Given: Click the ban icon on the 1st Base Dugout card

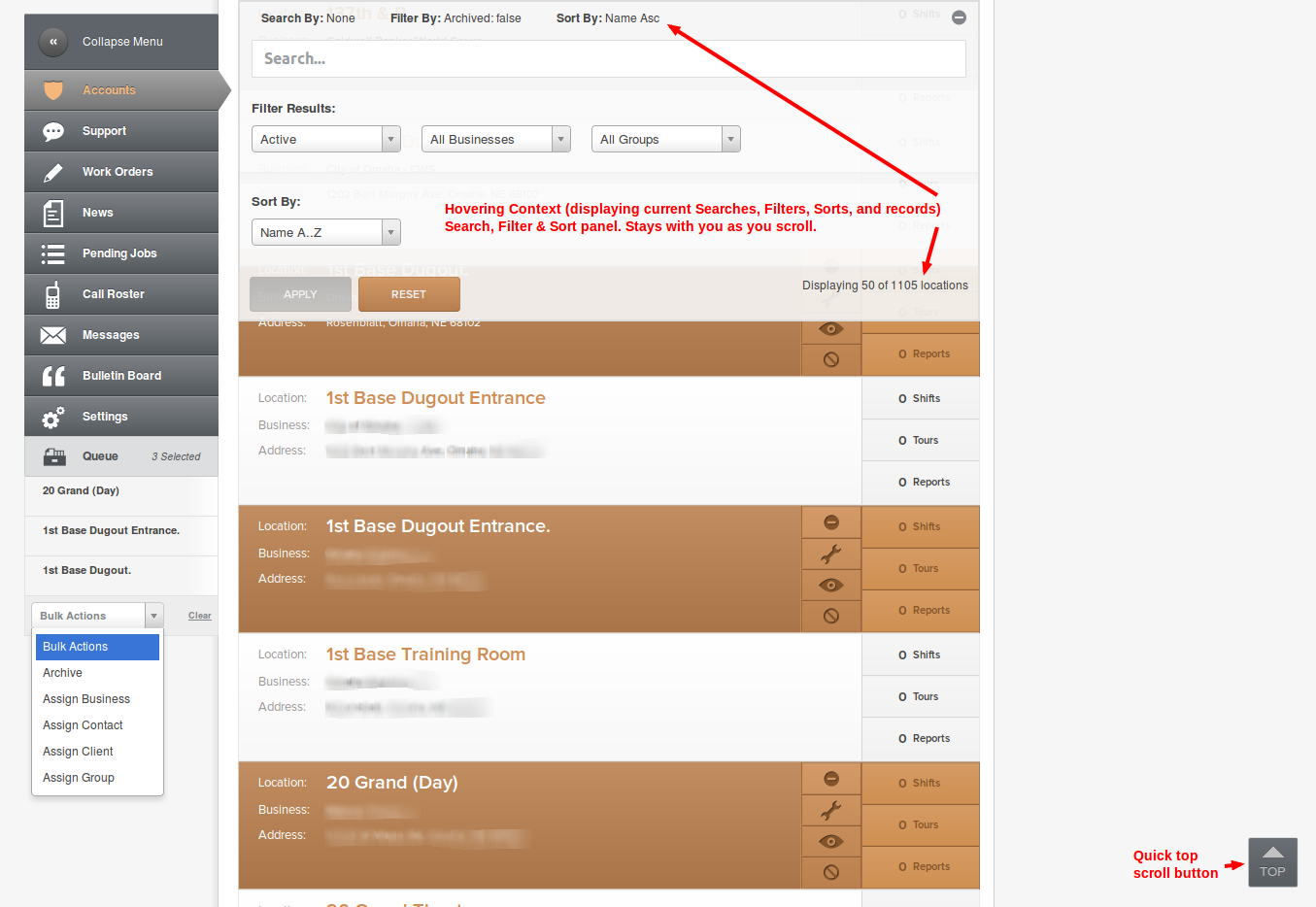Looking at the screenshot, I should (x=831, y=359).
